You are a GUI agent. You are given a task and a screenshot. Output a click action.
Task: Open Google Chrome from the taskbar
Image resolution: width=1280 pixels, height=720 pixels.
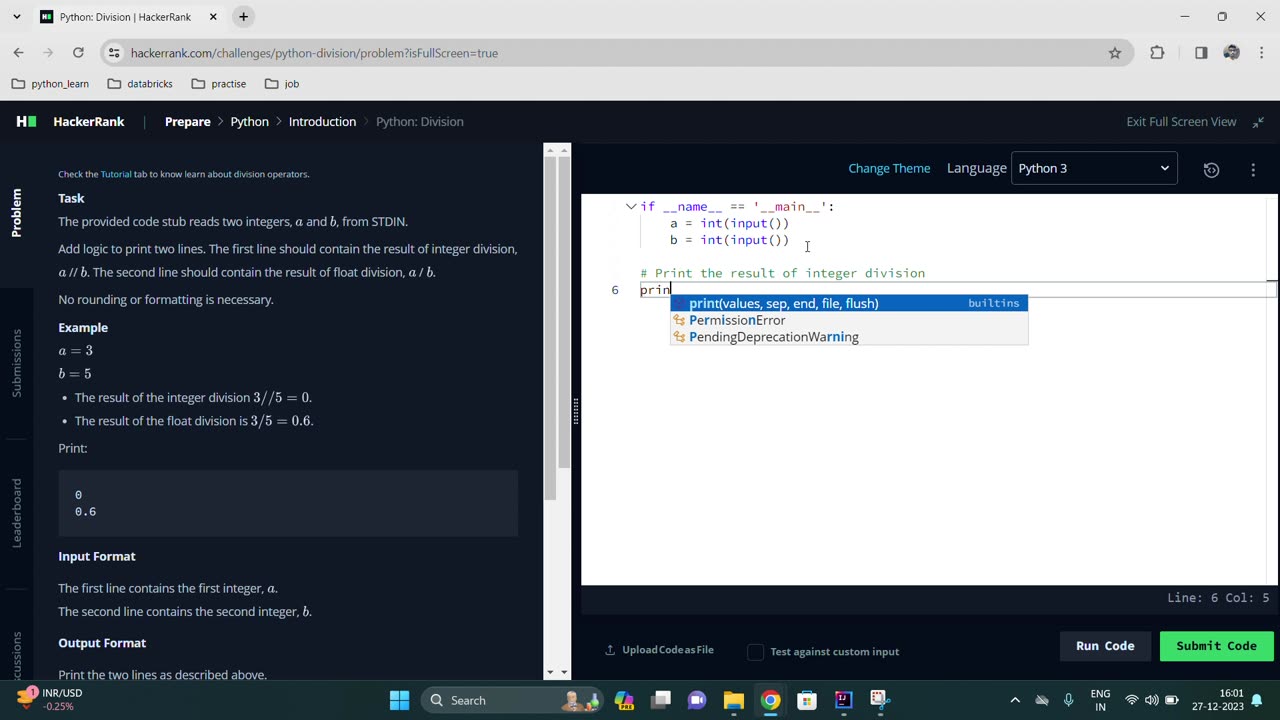770,700
